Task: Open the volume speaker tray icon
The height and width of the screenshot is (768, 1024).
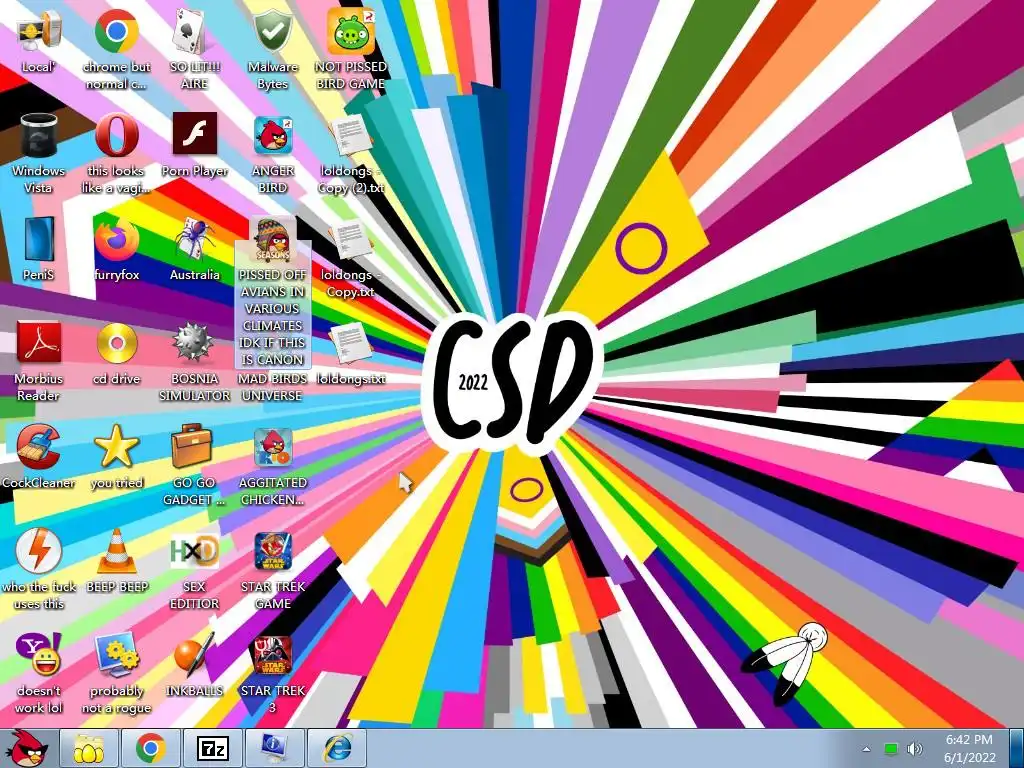Action: click(x=914, y=749)
